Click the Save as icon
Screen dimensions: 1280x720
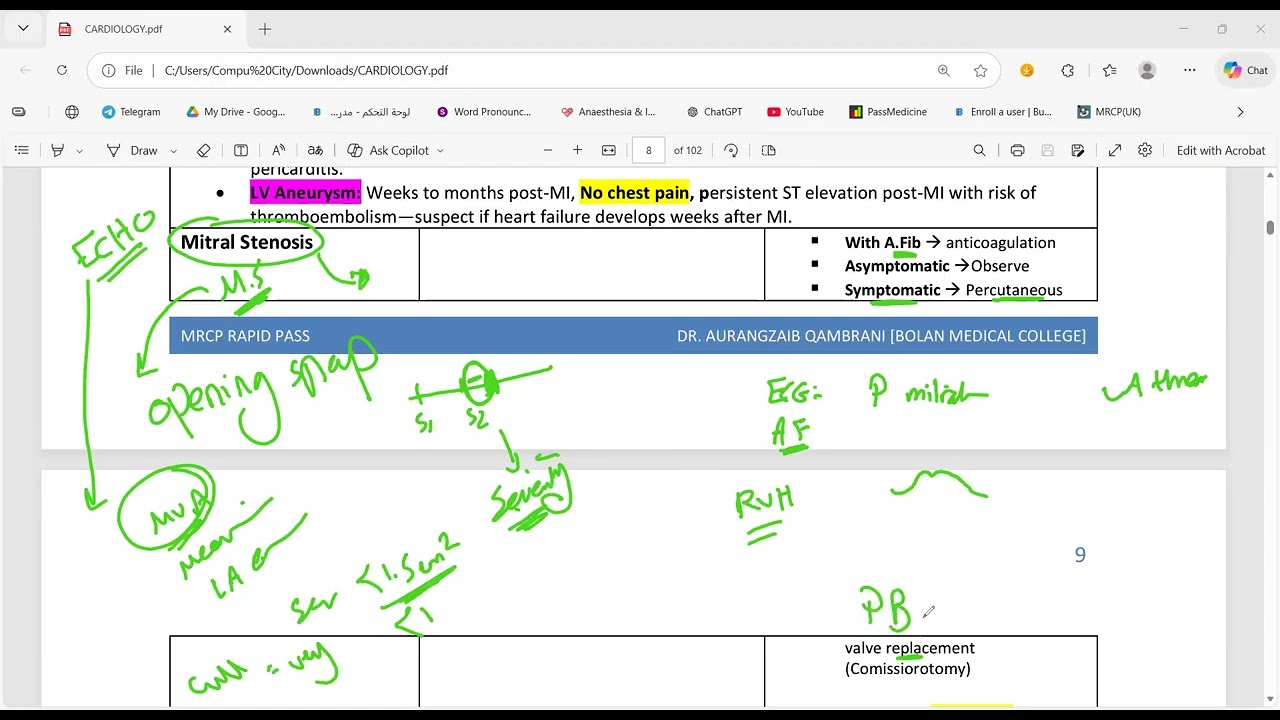coord(1077,150)
